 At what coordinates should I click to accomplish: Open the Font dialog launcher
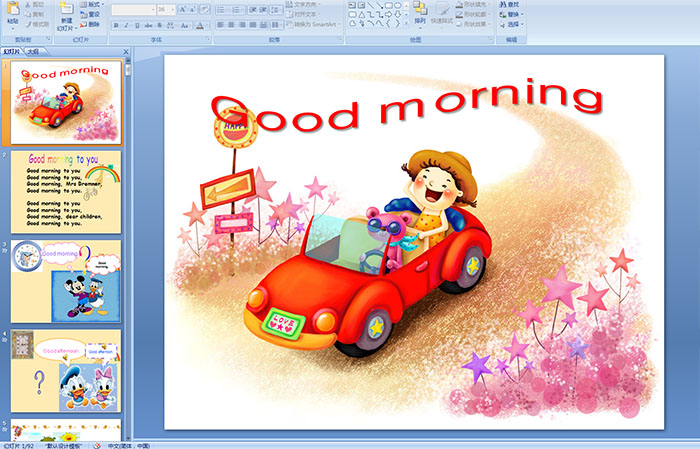[208, 39]
